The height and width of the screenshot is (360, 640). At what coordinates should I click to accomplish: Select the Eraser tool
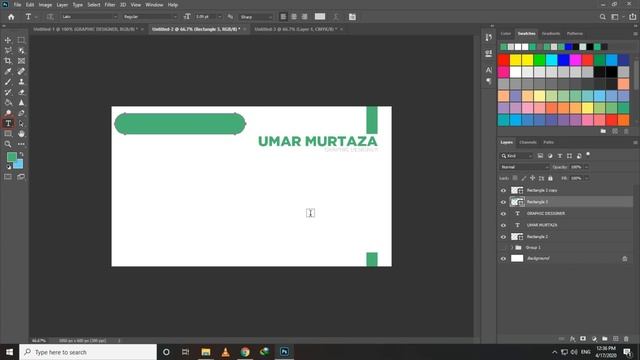(x=21, y=92)
